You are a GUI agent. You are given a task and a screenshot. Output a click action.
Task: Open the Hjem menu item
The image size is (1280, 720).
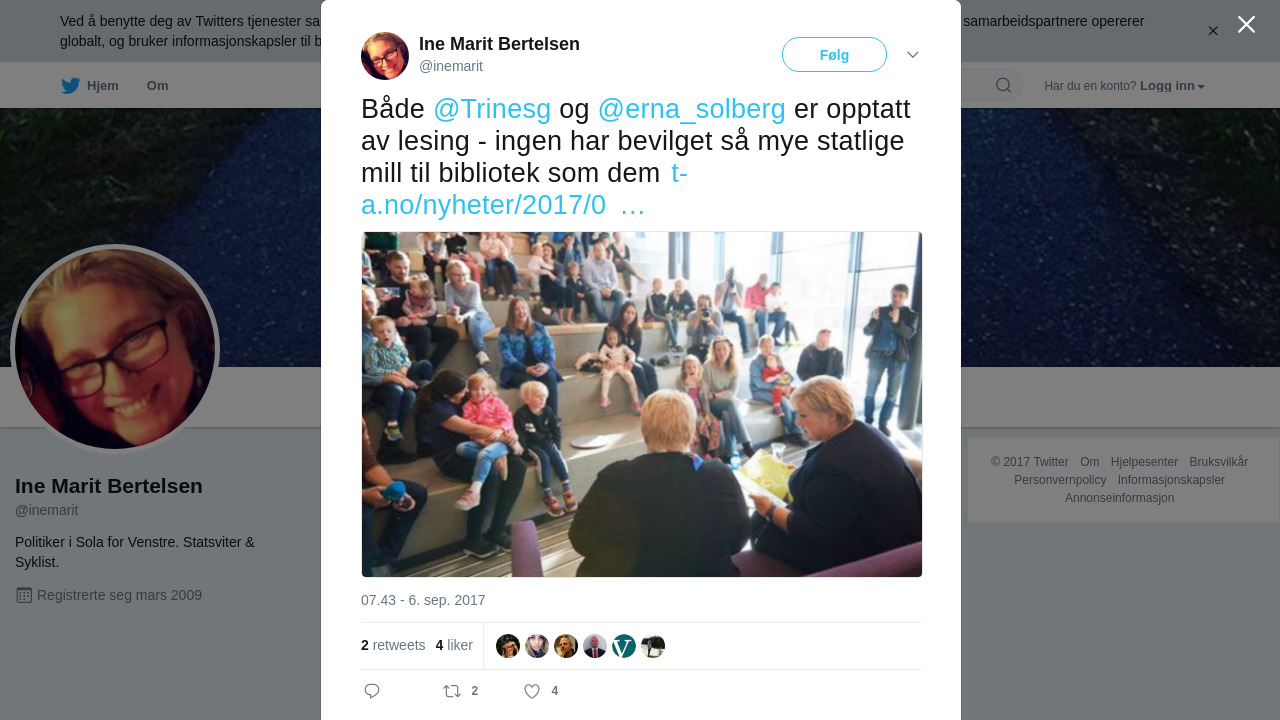pos(103,86)
